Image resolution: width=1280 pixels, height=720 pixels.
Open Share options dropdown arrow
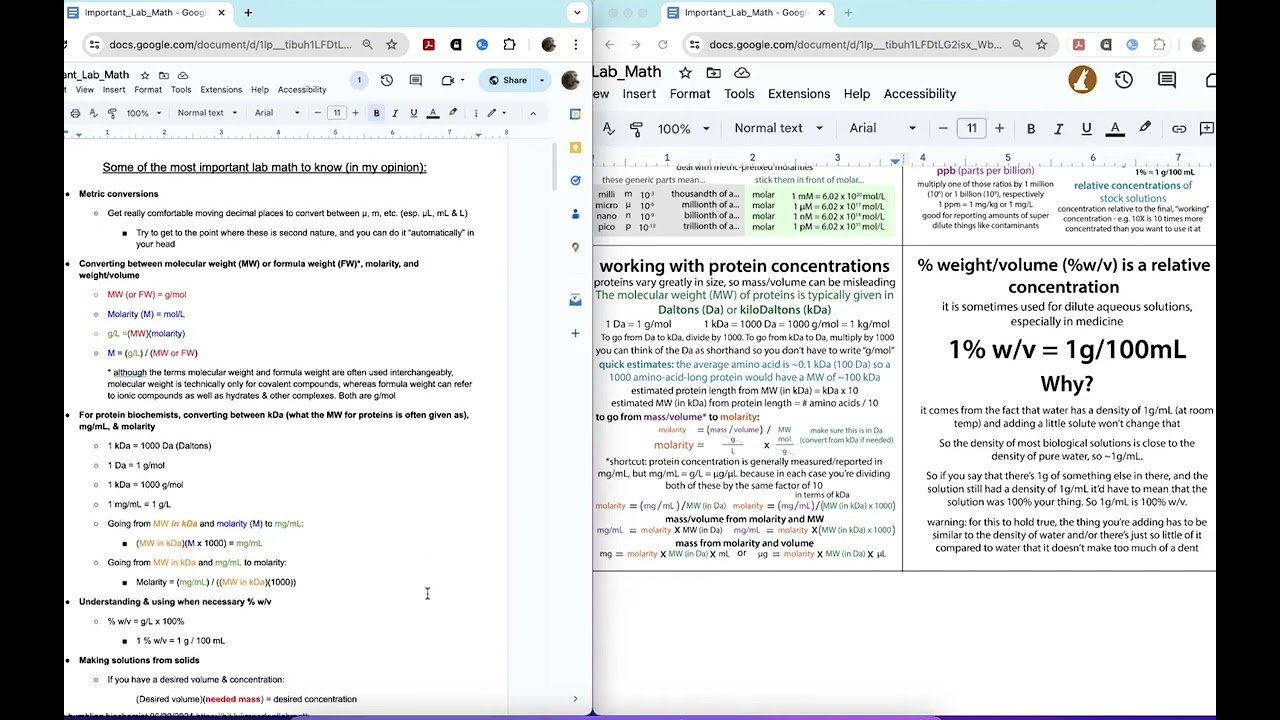click(x=542, y=80)
